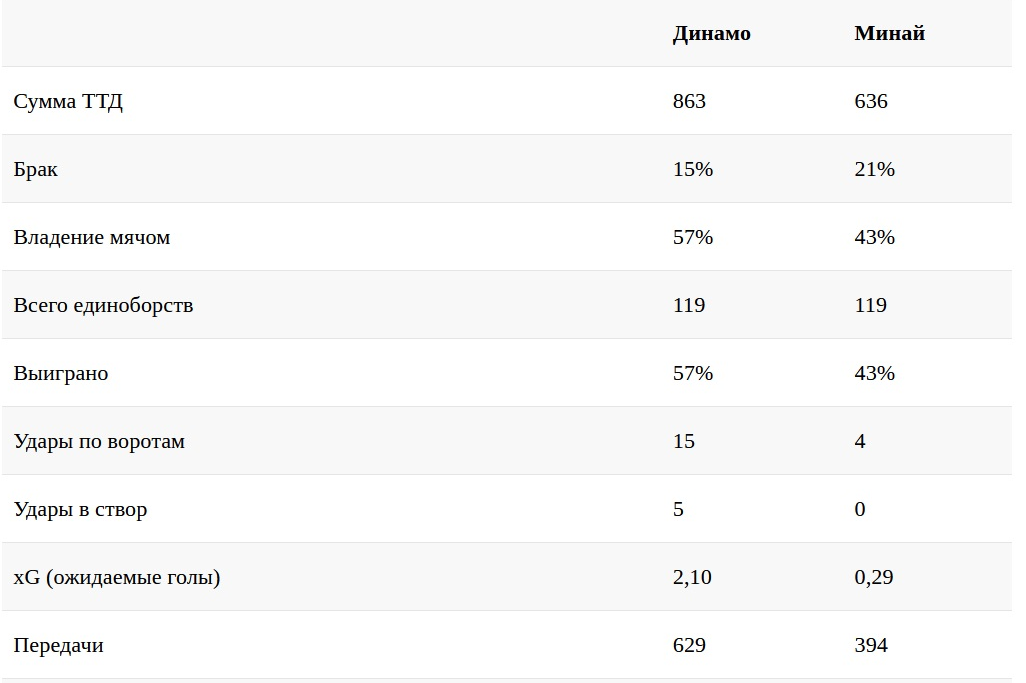Click the xG (ожидаемые голы) label
Screen dimensions: 1026x683
coord(117,577)
